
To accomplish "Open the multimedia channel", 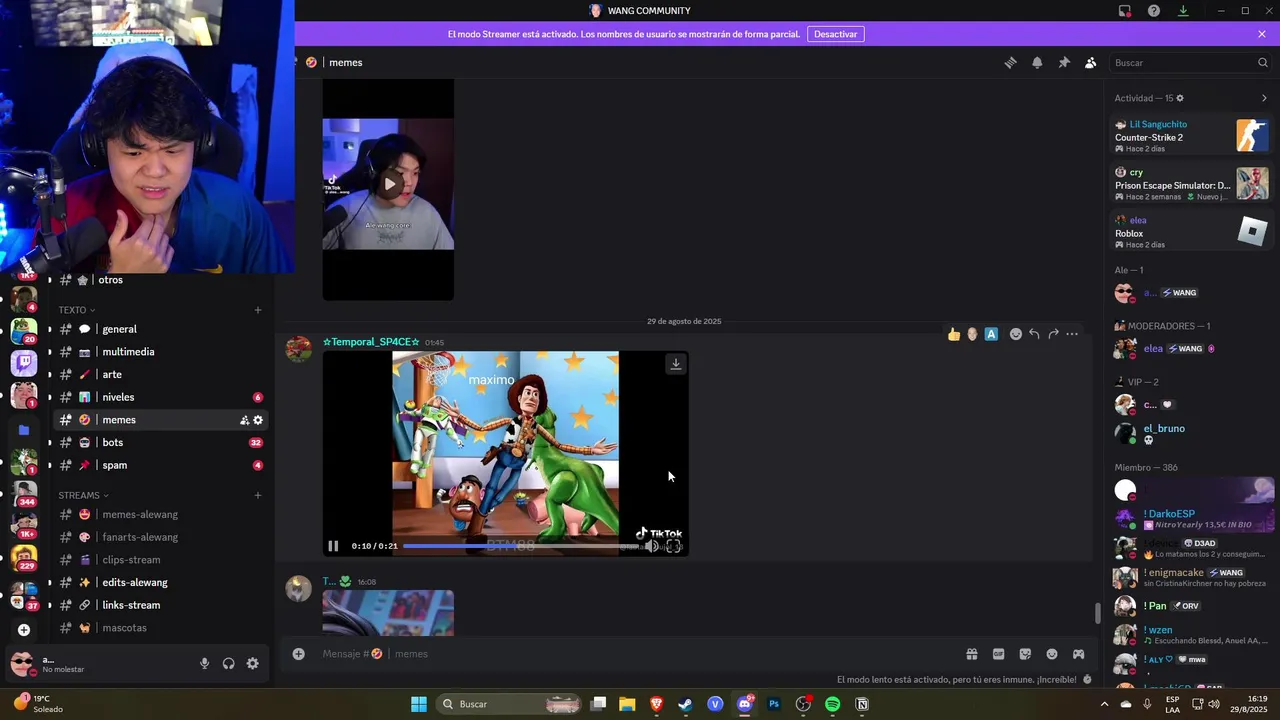I will click(160, 352).
